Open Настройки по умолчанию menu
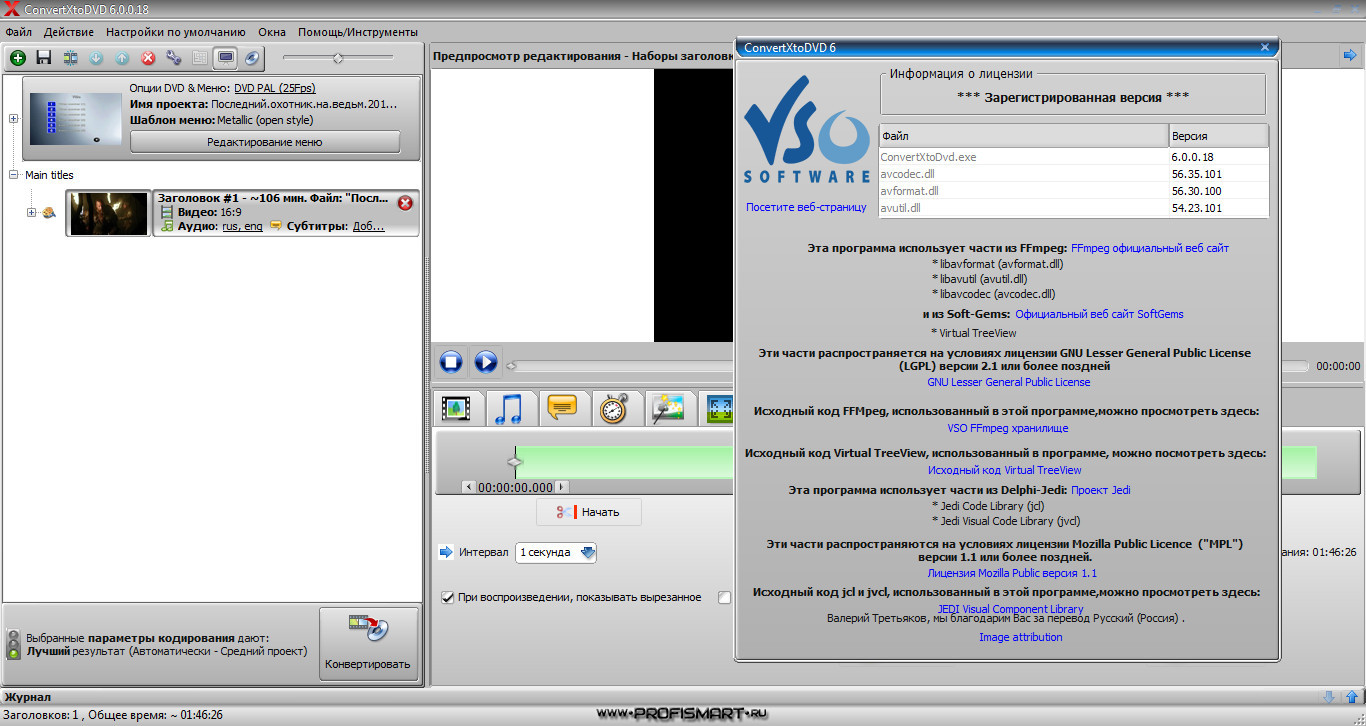 click(176, 32)
